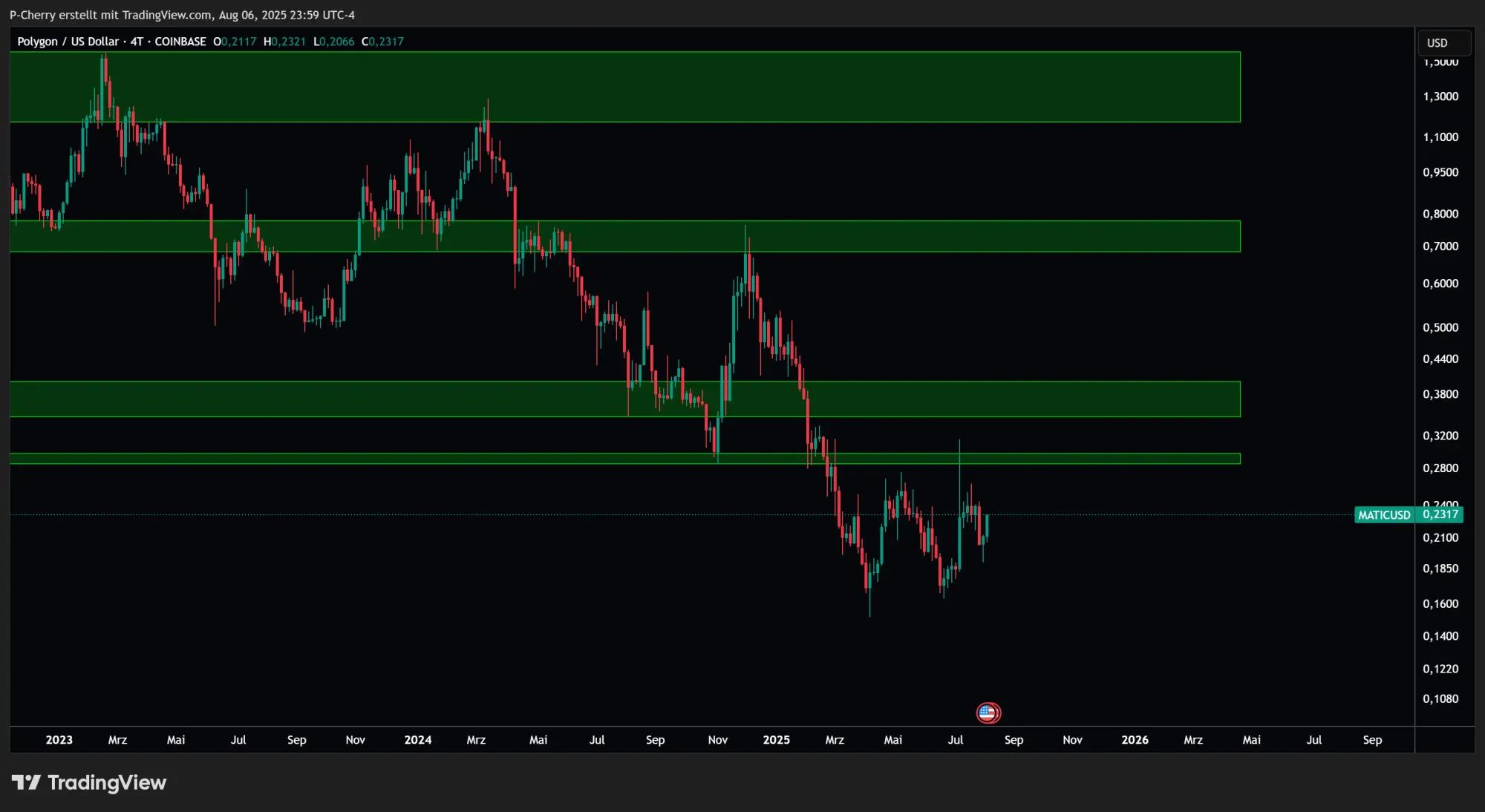1485x812 pixels.
Task: Click the MATICUSD price label tag
Action: click(1384, 514)
